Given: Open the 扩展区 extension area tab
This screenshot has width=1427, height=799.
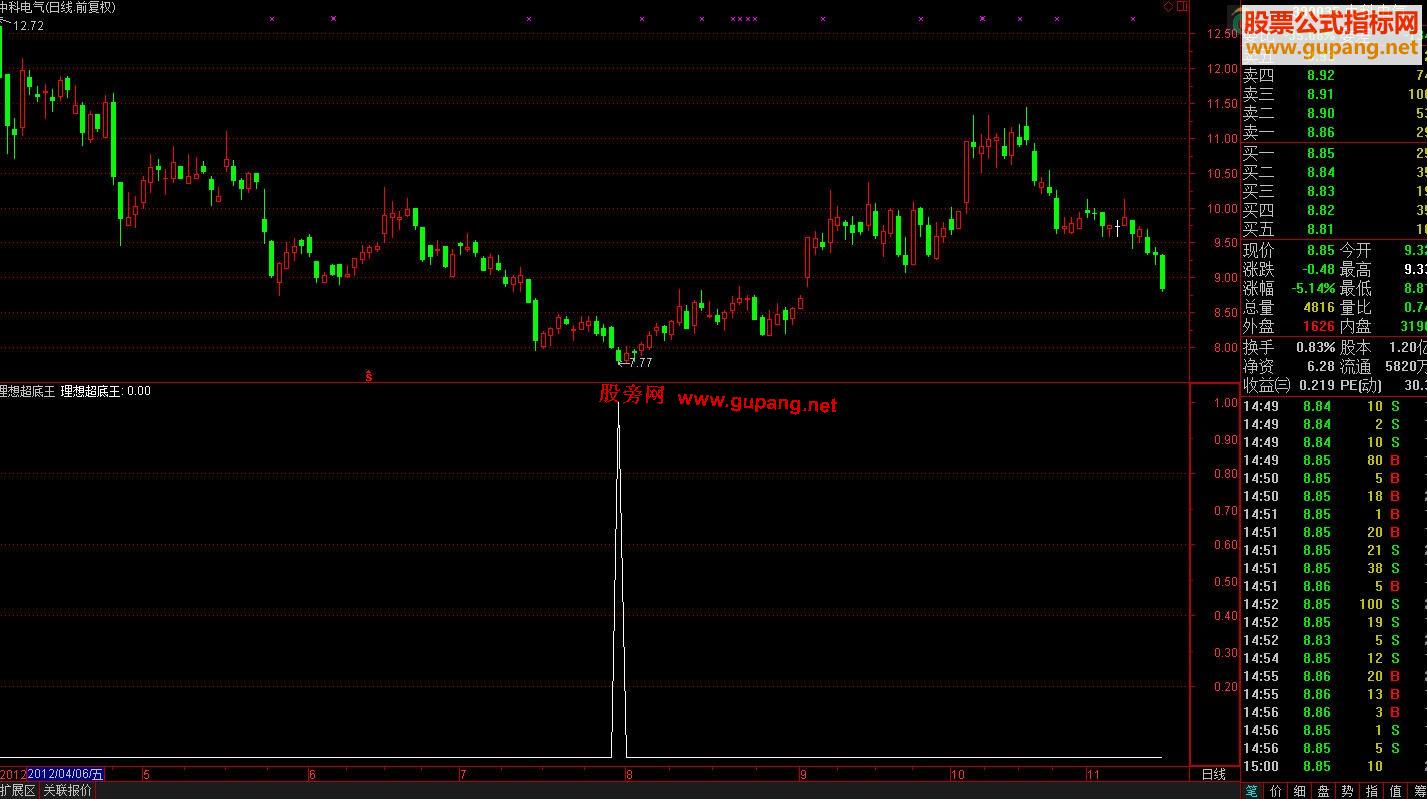Looking at the screenshot, I should 18,791.
